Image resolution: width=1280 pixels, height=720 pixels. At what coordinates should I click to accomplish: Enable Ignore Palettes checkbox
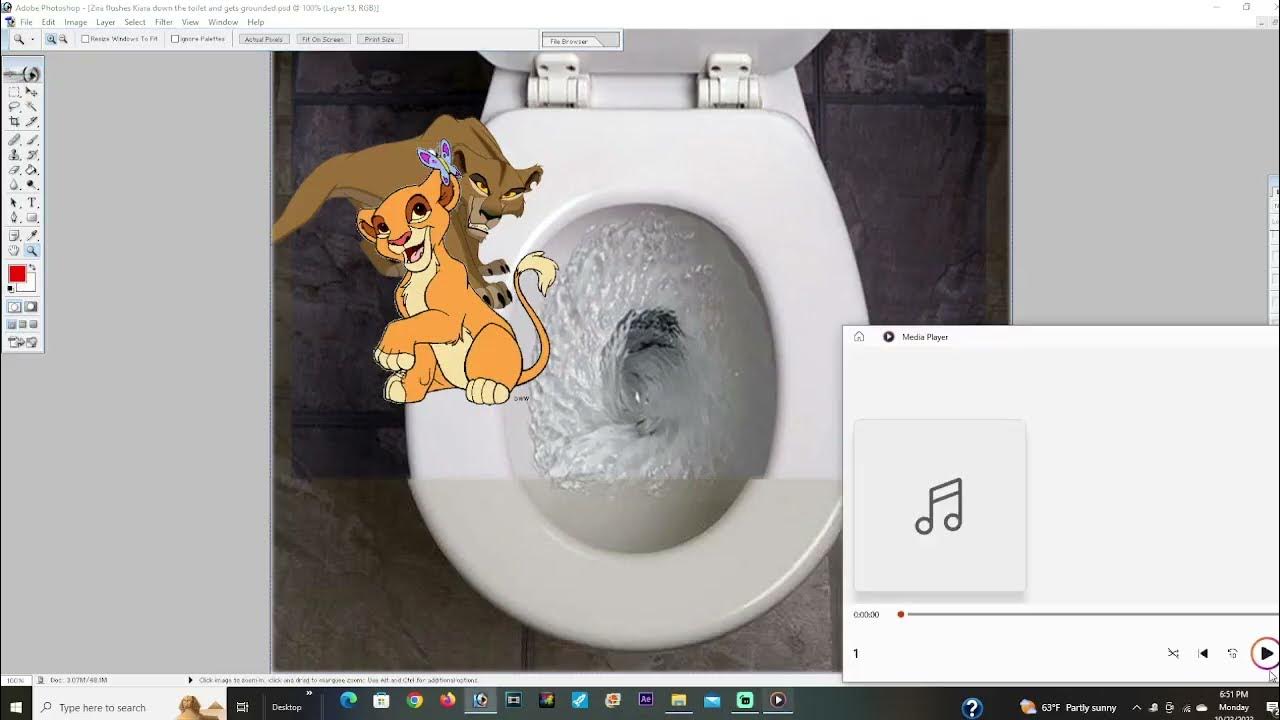pyautogui.click(x=175, y=39)
